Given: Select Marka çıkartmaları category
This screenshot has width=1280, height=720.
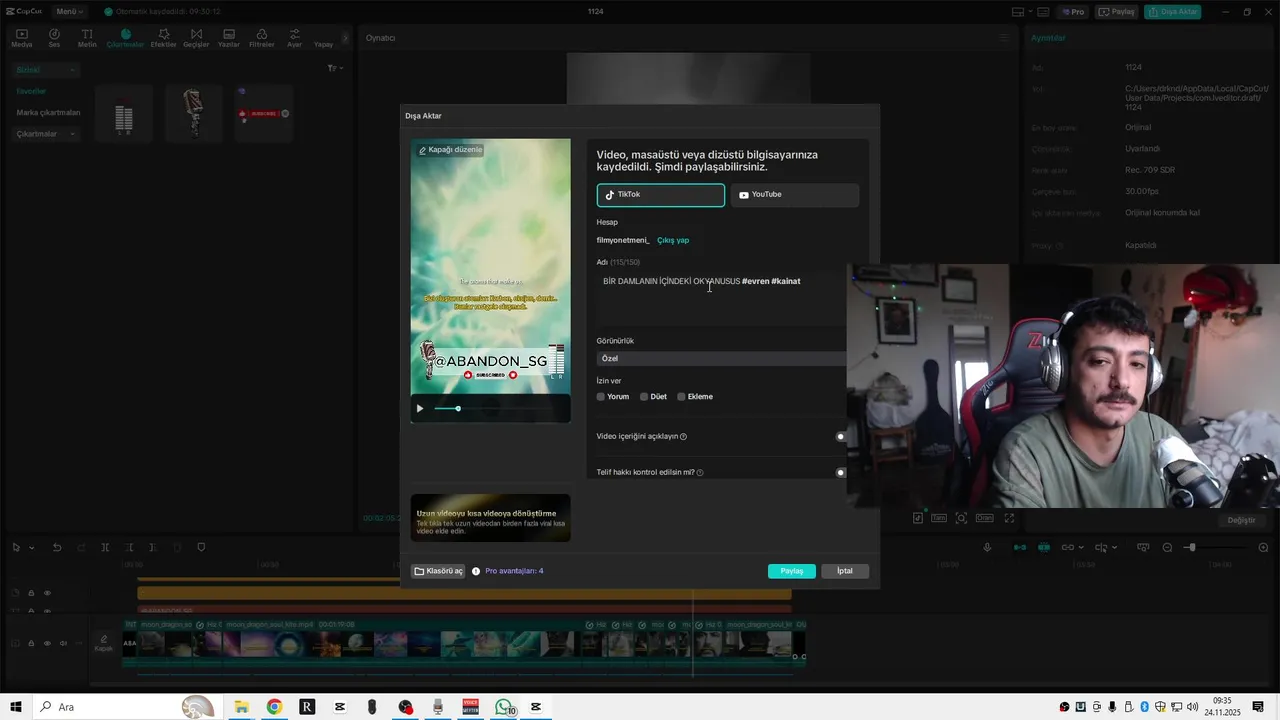Looking at the screenshot, I should point(48,112).
